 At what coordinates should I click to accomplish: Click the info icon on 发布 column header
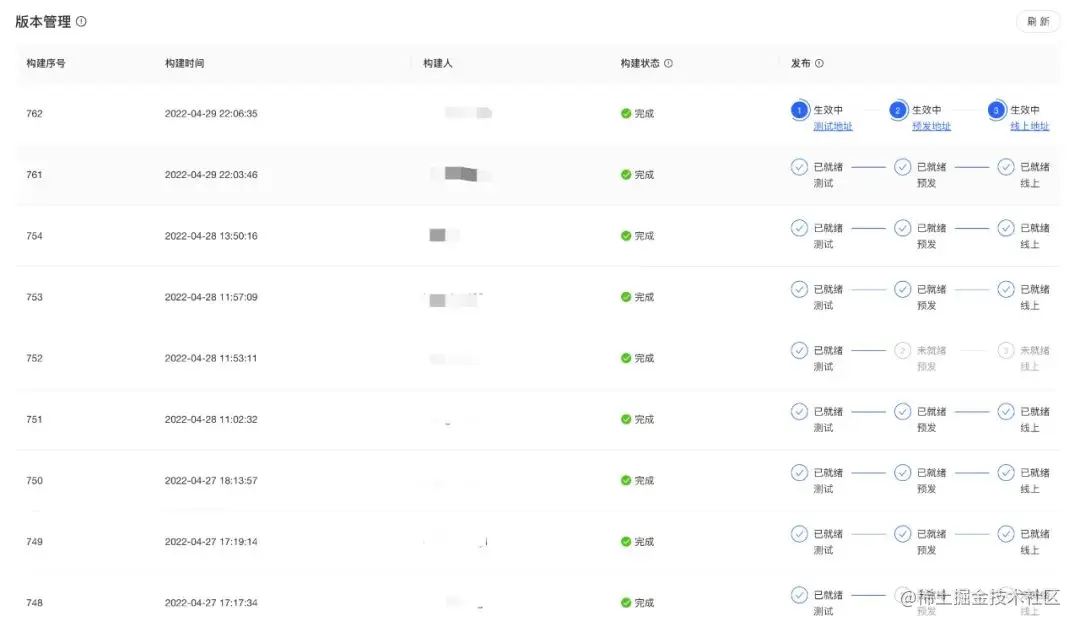pos(820,62)
